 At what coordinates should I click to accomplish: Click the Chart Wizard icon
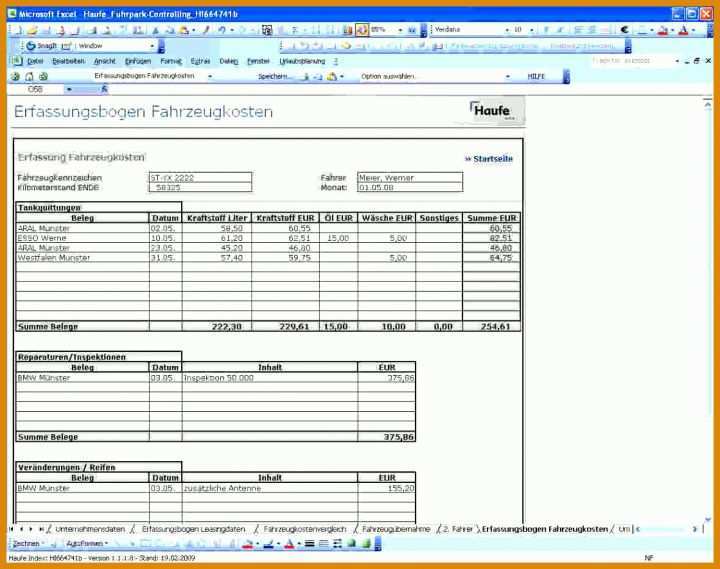(348, 30)
